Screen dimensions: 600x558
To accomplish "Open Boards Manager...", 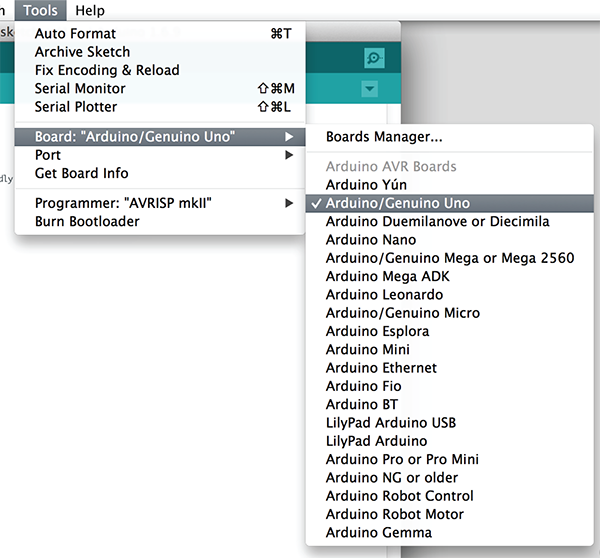I will 450,137.
